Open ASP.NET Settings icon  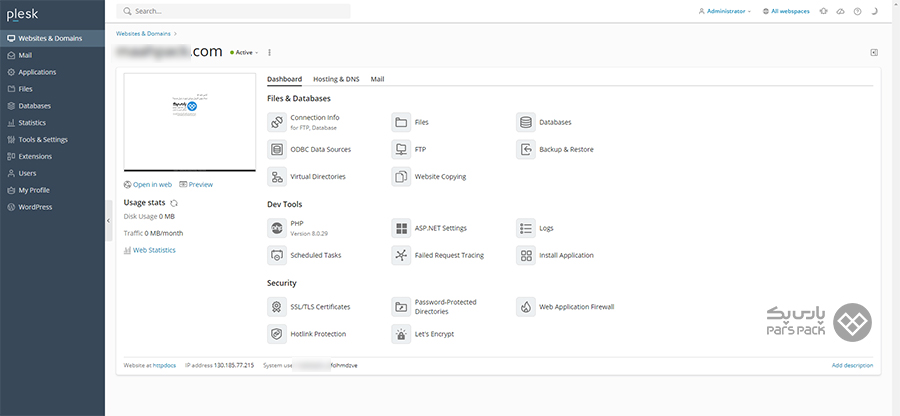pyautogui.click(x=401, y=228)
